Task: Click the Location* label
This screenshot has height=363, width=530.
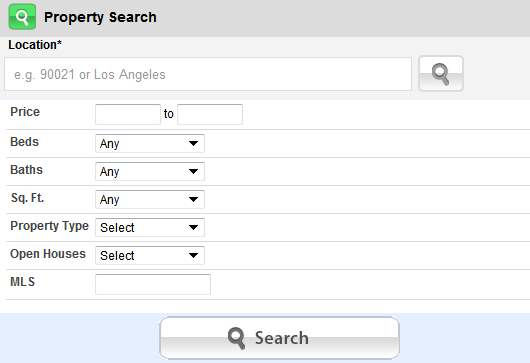Action: [x=35, y=45]
